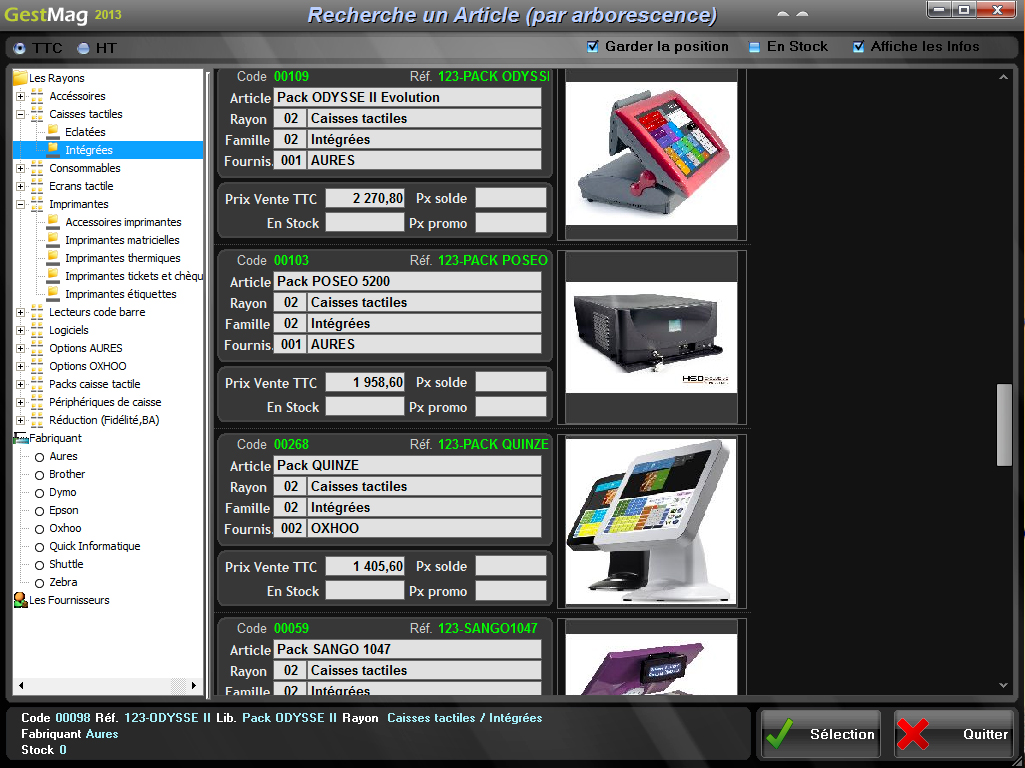The width and height of the screenshot is (1025, 768).
Task: Click the Lecteurs code barre category icon
Action: (37, 312)
